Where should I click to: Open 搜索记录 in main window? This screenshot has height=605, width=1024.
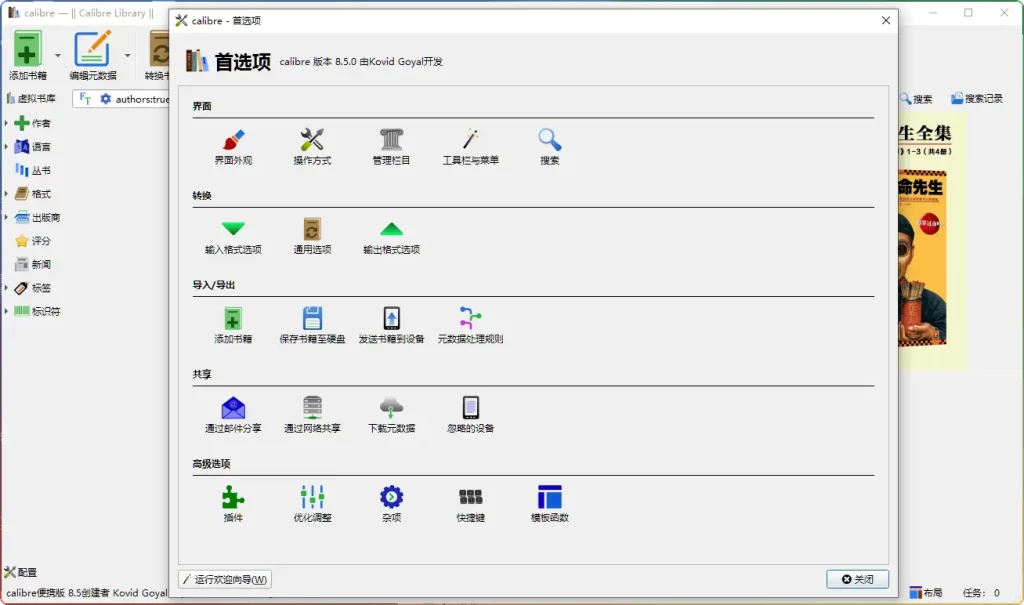[977, 99]
